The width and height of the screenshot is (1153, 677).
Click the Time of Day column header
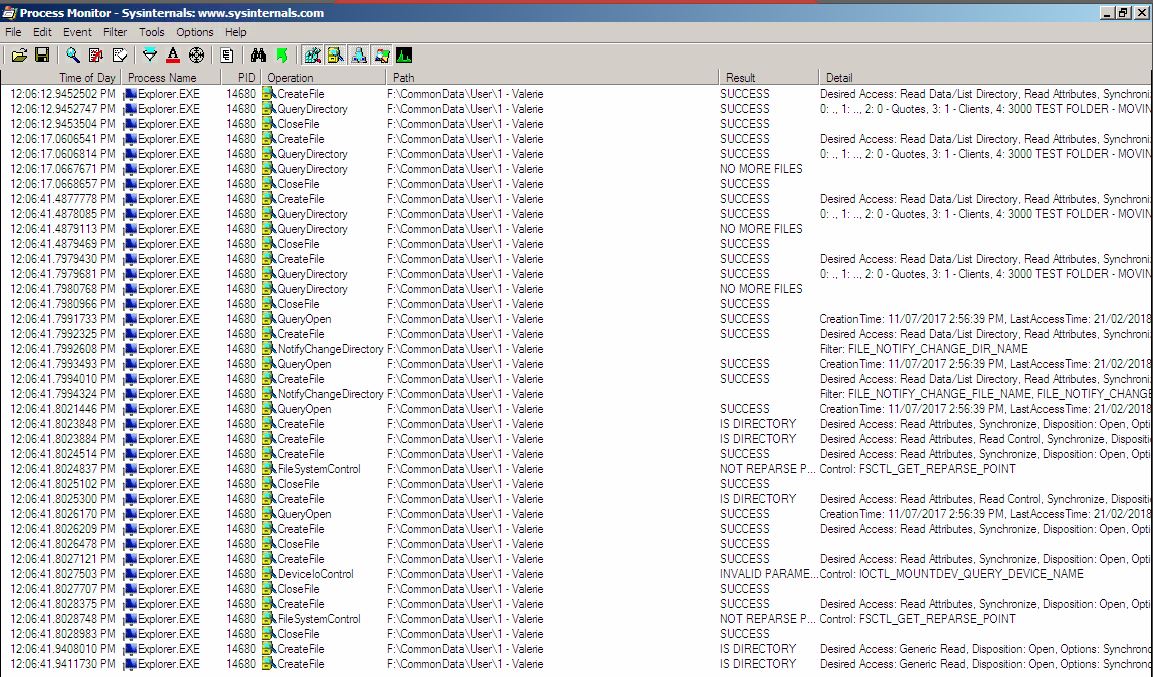click(x=61, y=77)
